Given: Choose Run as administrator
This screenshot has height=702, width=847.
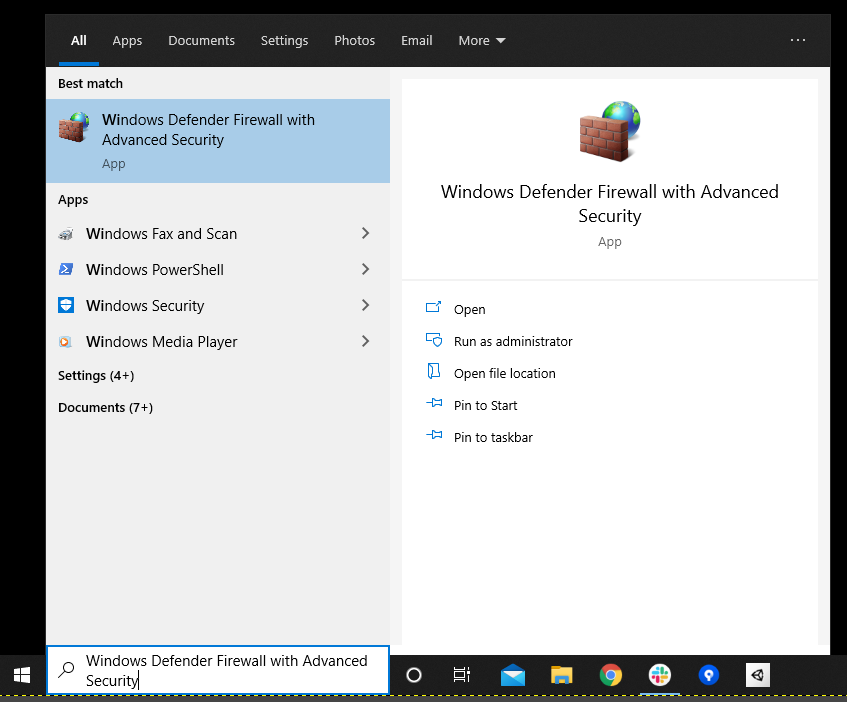Looking at the screenshot, I should tap(513, 341).
